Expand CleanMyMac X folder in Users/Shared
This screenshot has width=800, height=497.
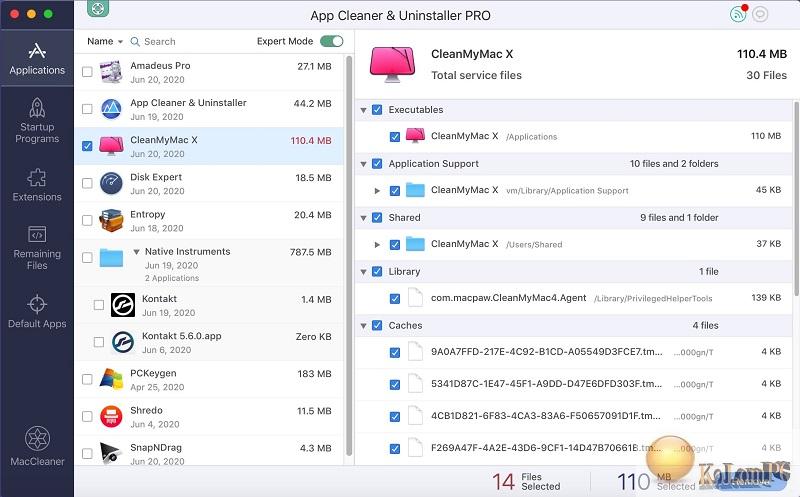[x=377, y=244]
